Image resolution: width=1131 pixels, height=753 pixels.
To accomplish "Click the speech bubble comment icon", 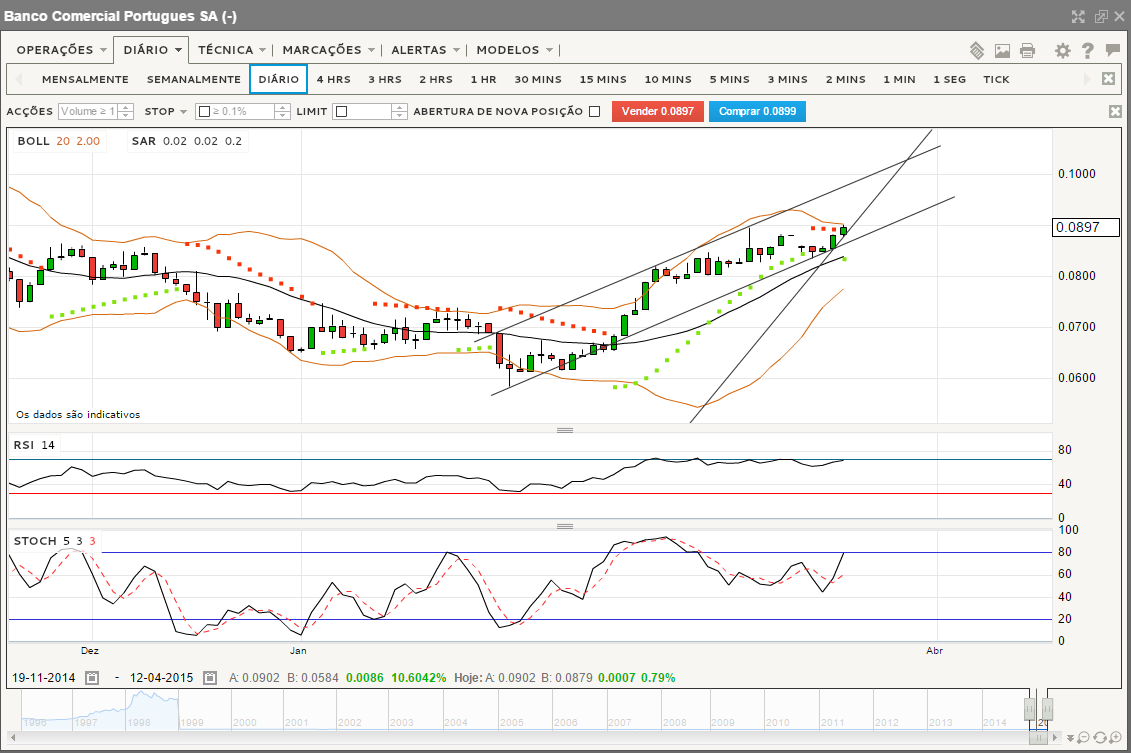I will coord(1112,50).
